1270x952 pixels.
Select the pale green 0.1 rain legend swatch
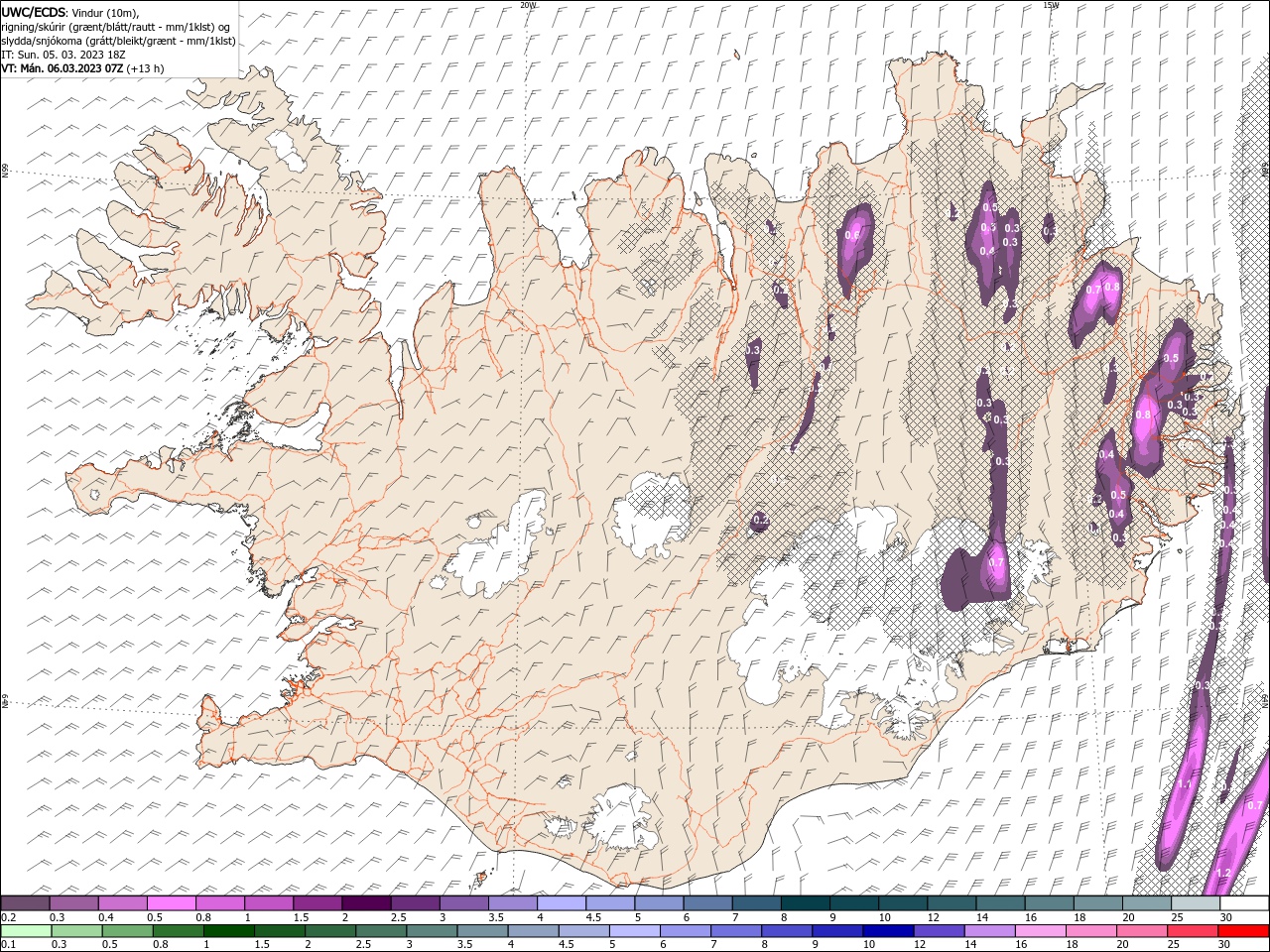coord(26,931)
